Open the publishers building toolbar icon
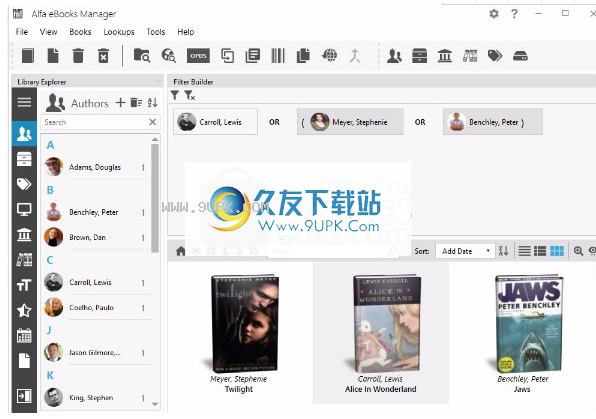Viewport: 596px width, 419px height. (445, 56)
